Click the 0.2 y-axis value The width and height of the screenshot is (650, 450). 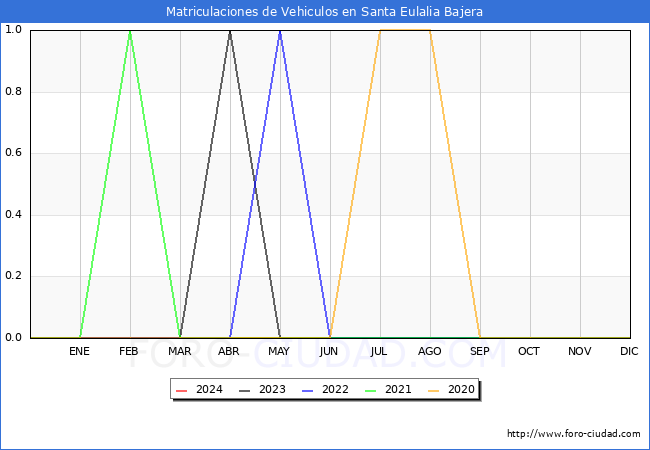click(13, 276)
